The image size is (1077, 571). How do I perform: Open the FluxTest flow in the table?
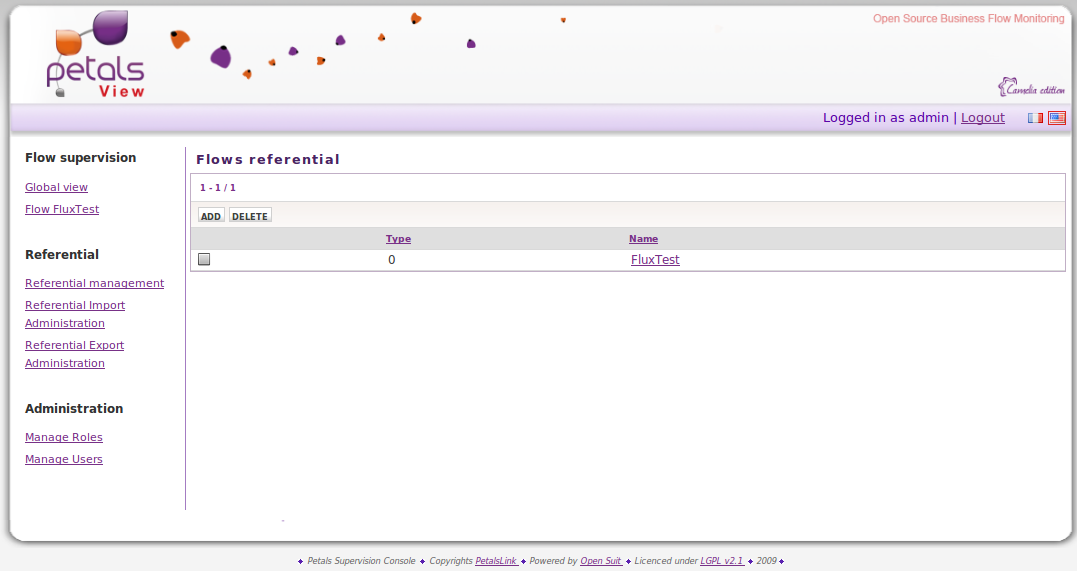coord(655,260)
